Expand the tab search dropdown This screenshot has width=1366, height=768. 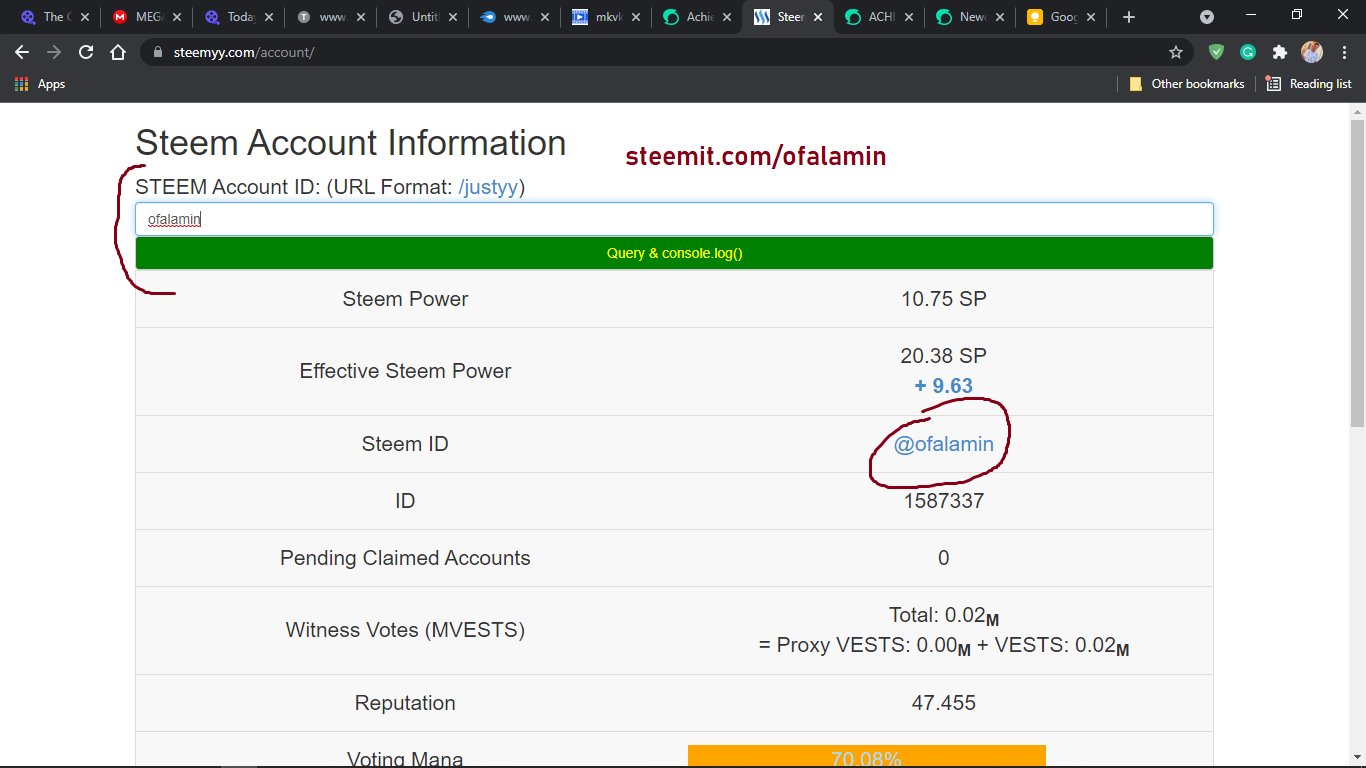(1207, 17)
